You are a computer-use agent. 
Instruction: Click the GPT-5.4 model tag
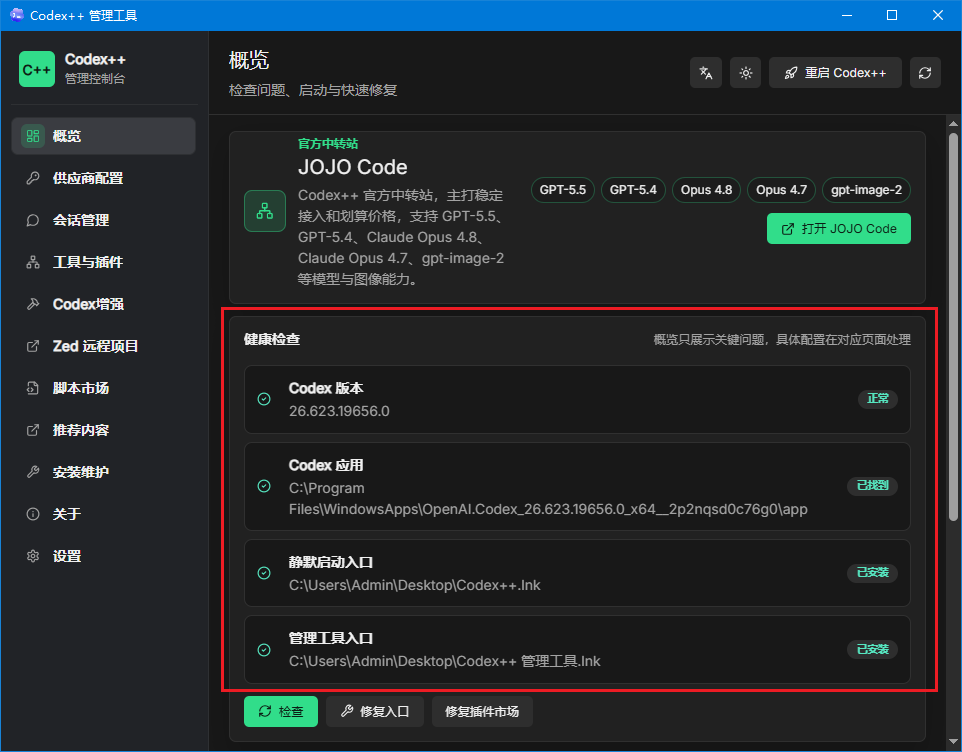(x=633, y=190)
